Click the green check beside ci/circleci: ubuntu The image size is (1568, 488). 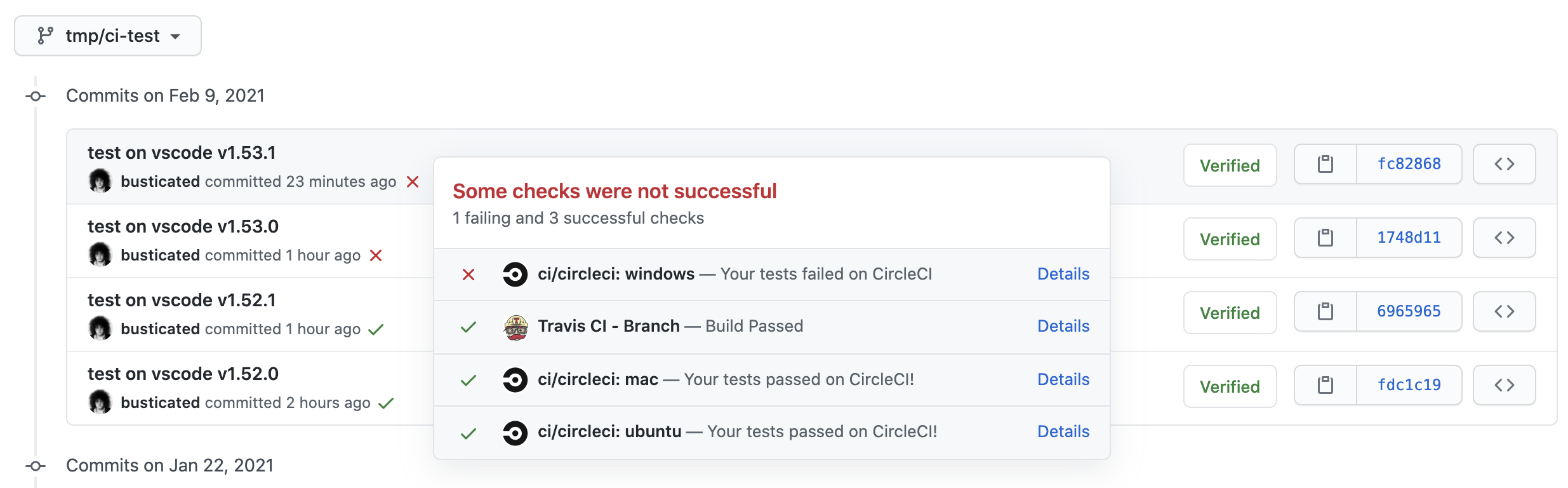[x=468, y=432]
